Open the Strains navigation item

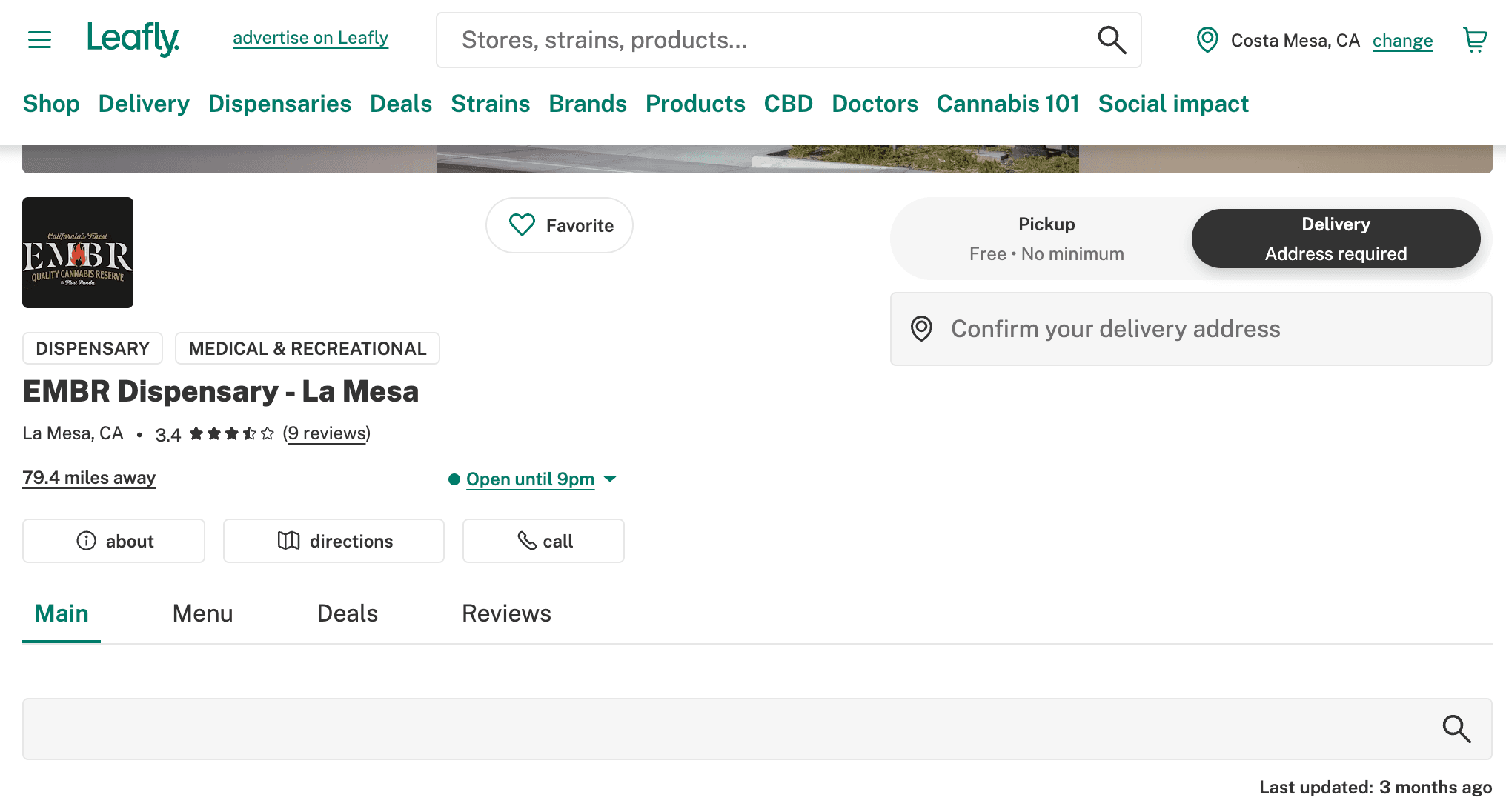point(490,104)
